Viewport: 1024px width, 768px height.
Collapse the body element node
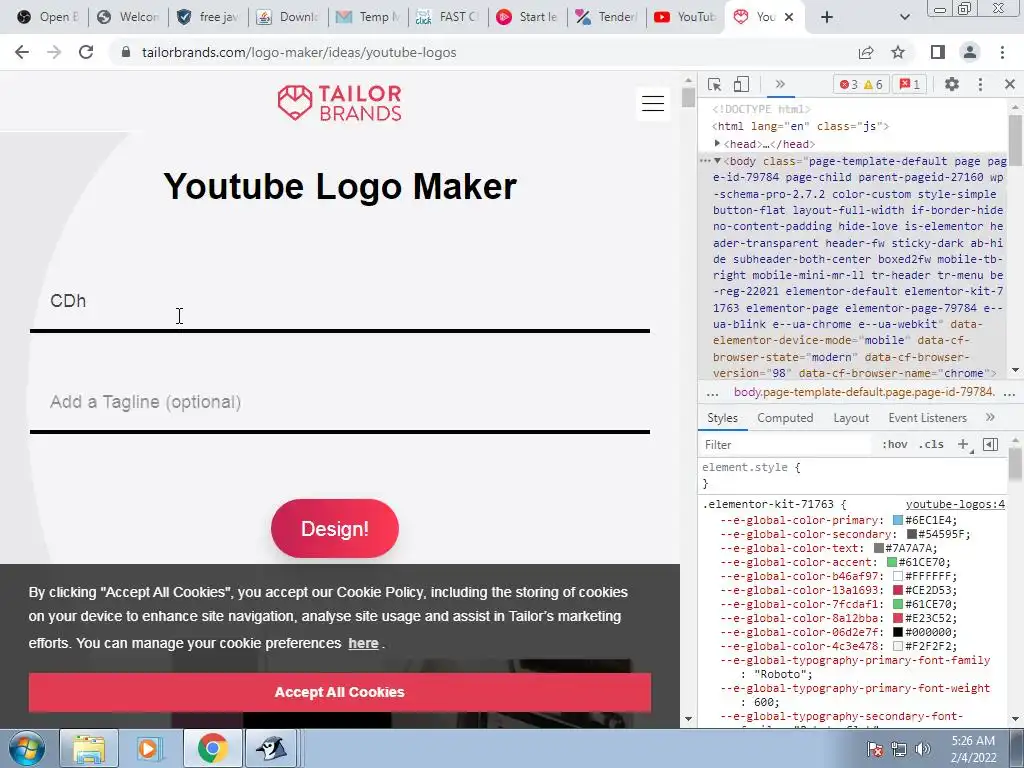(x=717, y=161)
